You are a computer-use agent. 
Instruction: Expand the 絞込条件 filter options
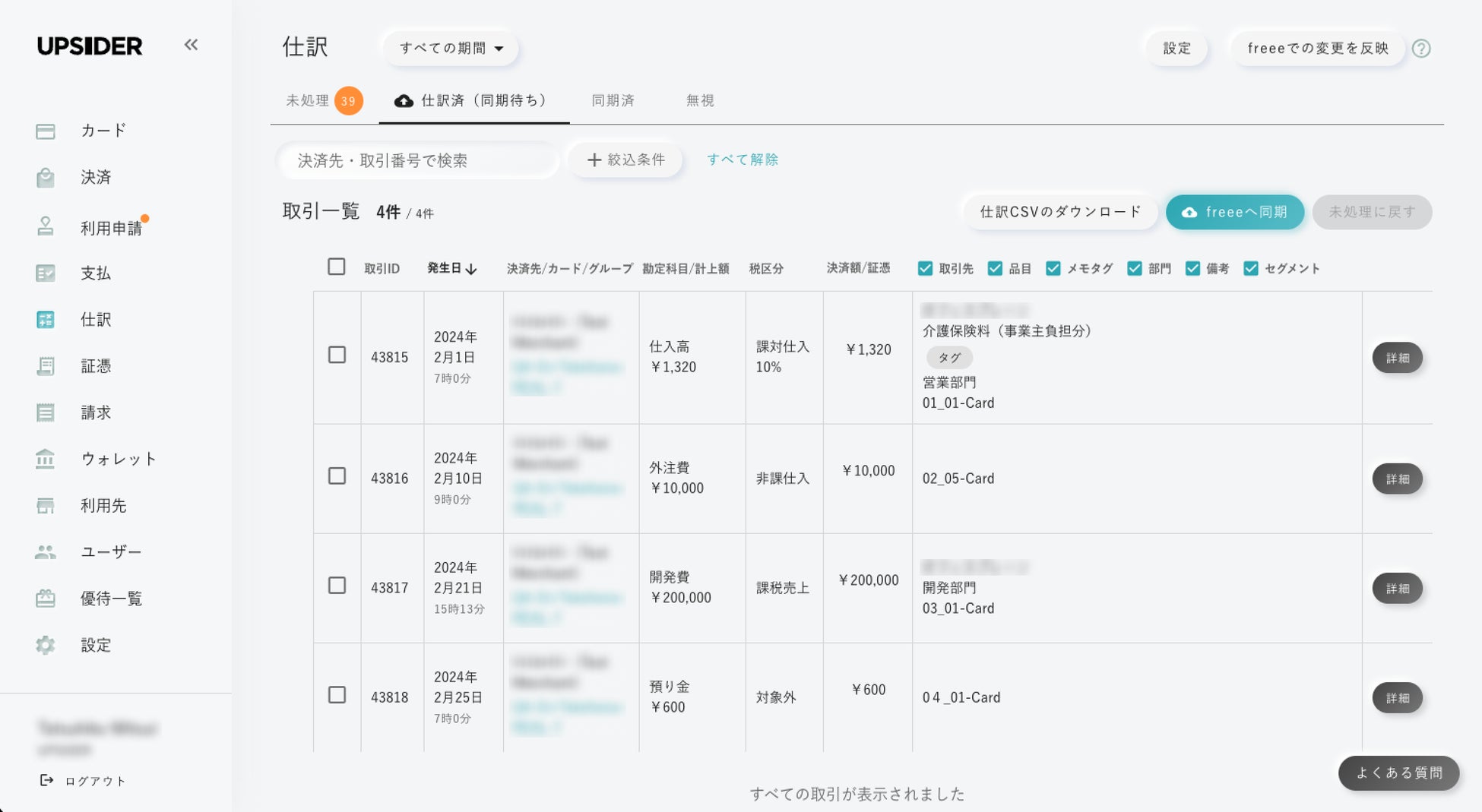[x=625, y=160]
